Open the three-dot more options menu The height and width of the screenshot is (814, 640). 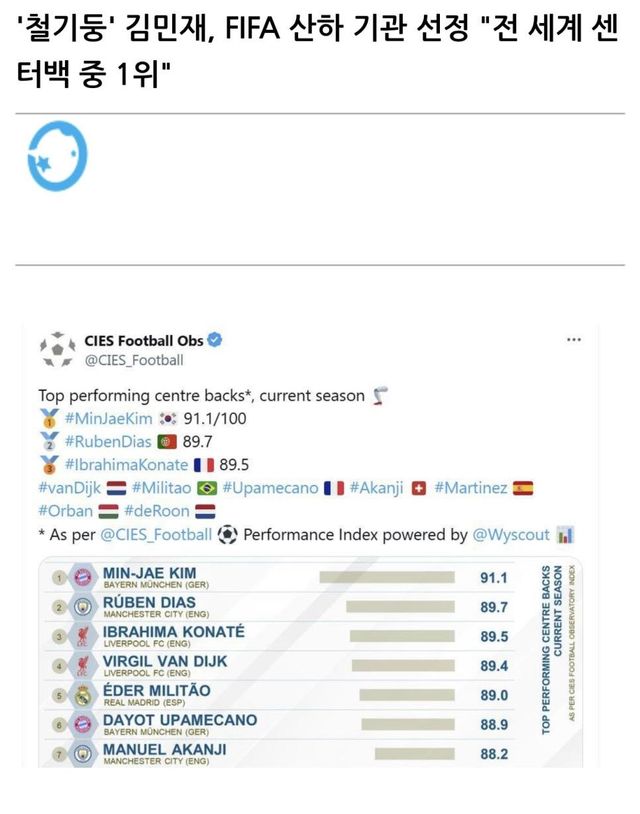(x=574, y=340)
